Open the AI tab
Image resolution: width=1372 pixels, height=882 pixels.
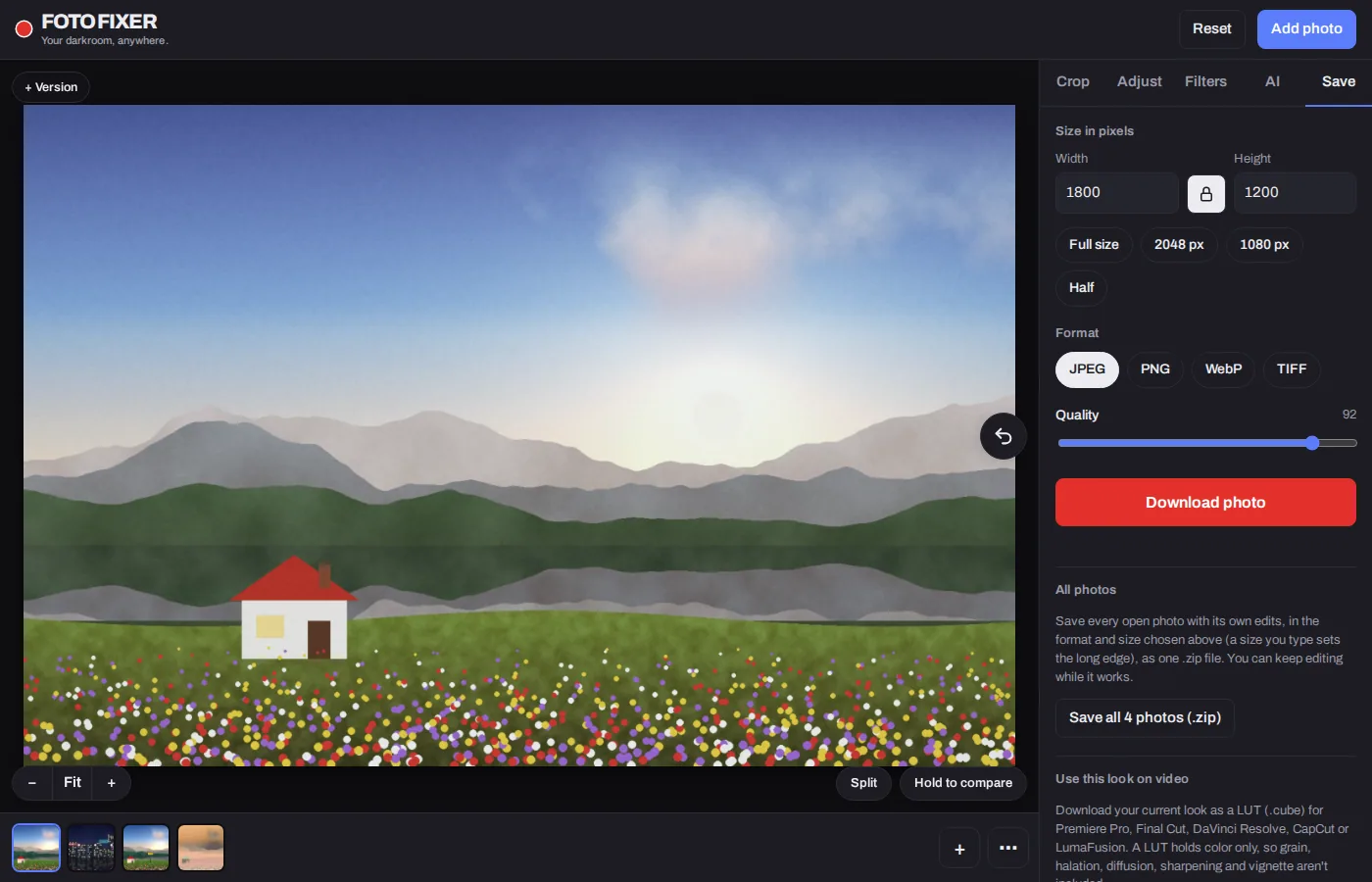[1272, 81]
